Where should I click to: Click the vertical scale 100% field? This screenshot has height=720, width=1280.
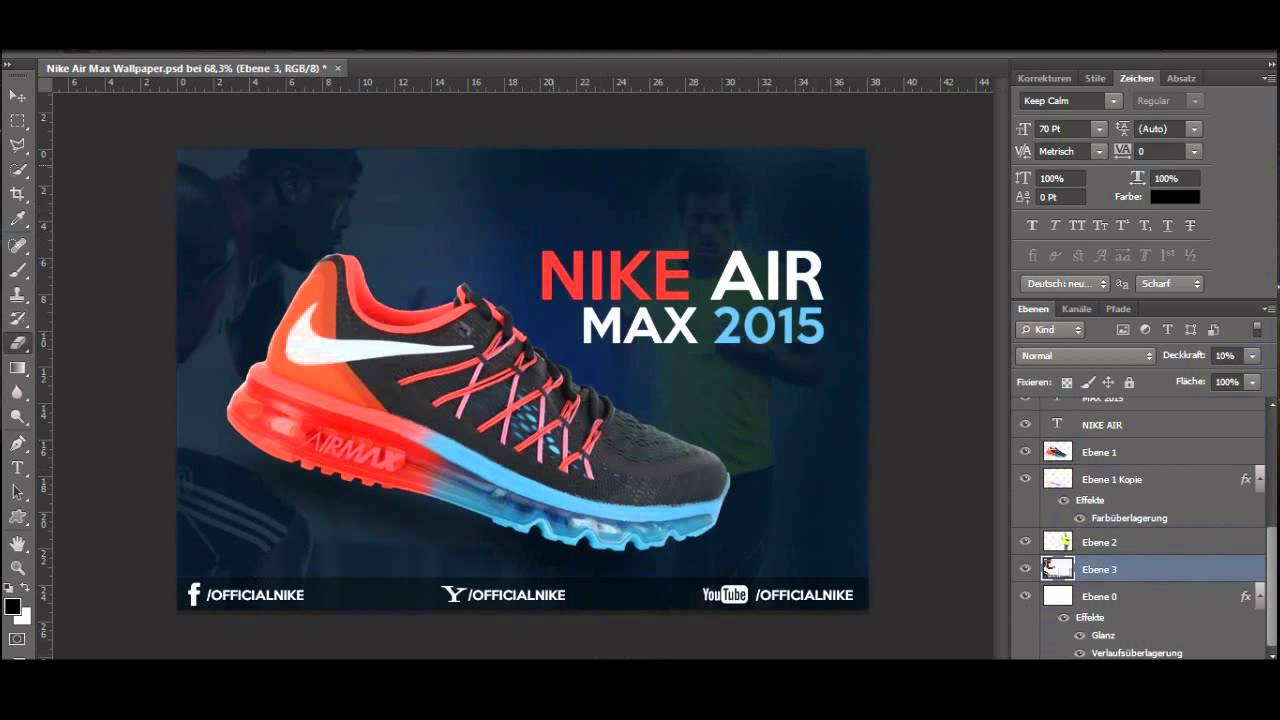coord(1059,178)
